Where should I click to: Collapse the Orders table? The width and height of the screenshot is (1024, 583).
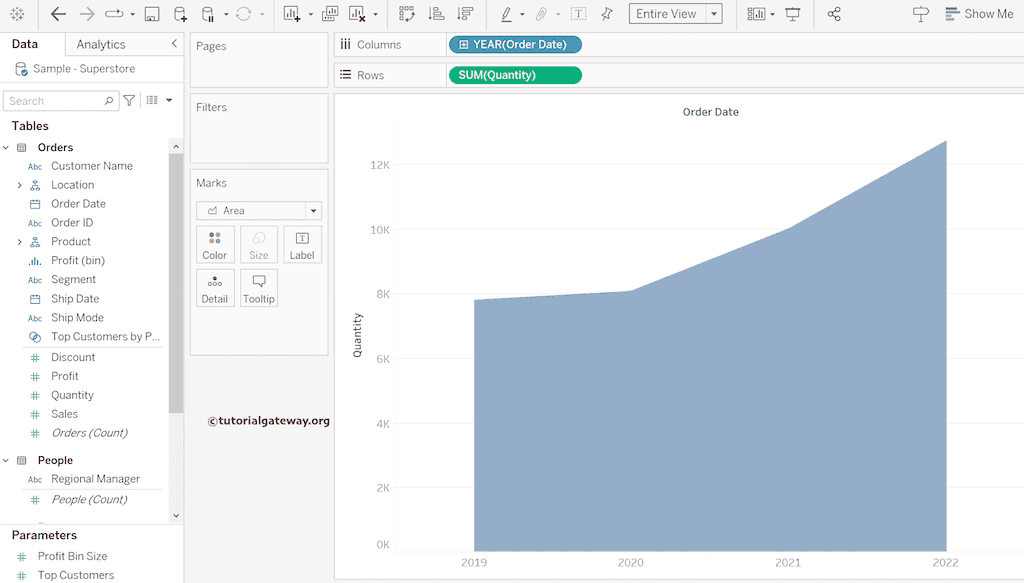pos(6,148)
